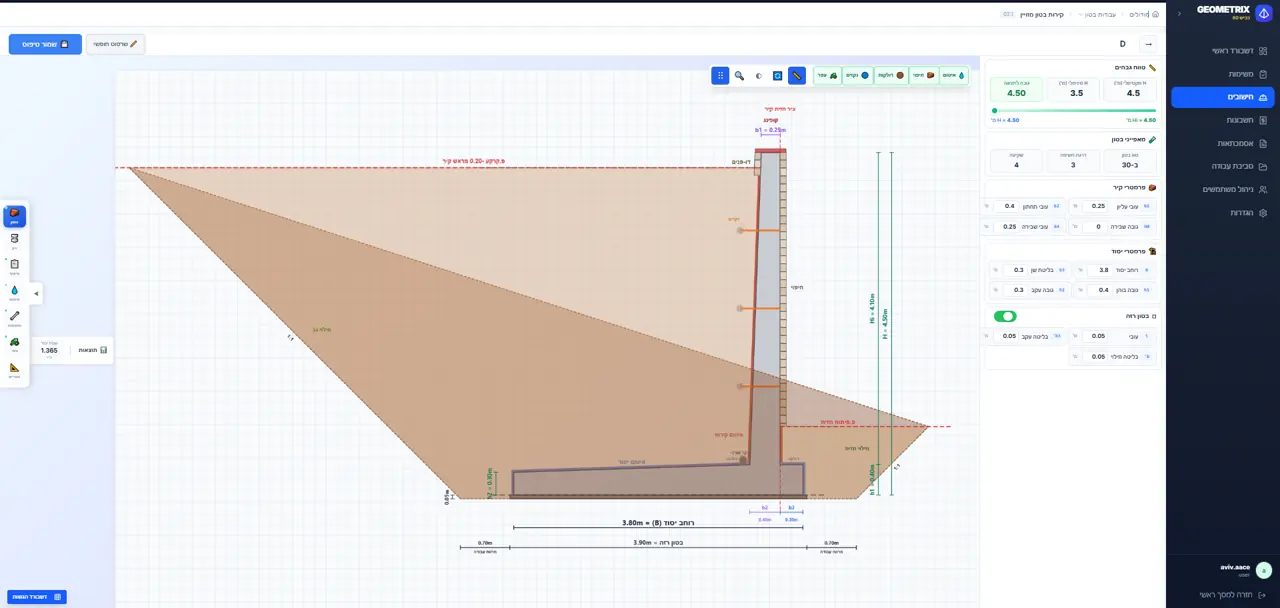Viewport: 1280px width, 608px height.
Task: Toggle the איטום layer chip
Action: coord(954,75)
